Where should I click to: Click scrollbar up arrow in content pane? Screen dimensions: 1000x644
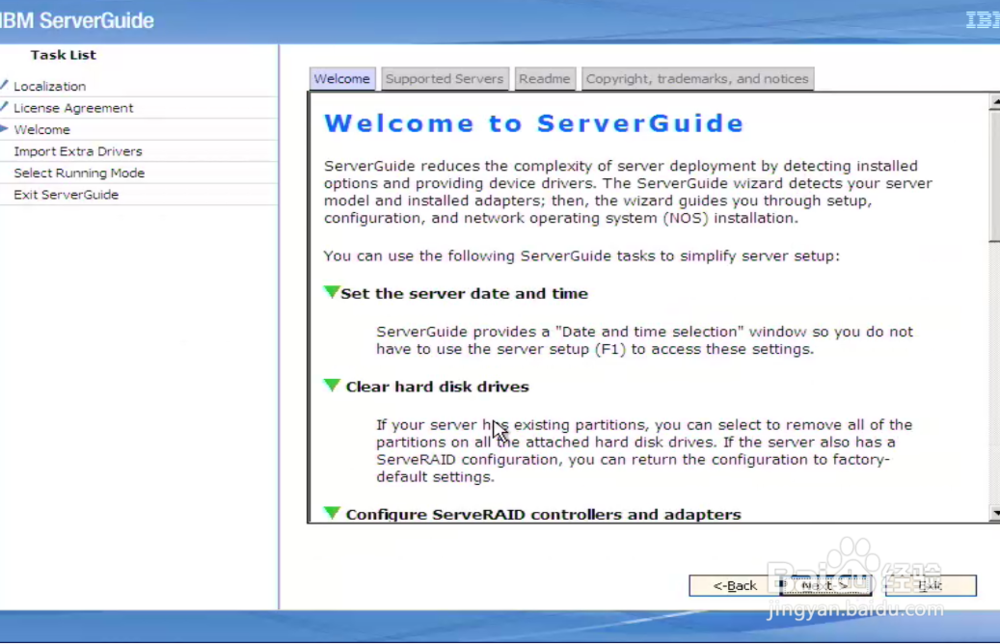[x=995, y=101]
